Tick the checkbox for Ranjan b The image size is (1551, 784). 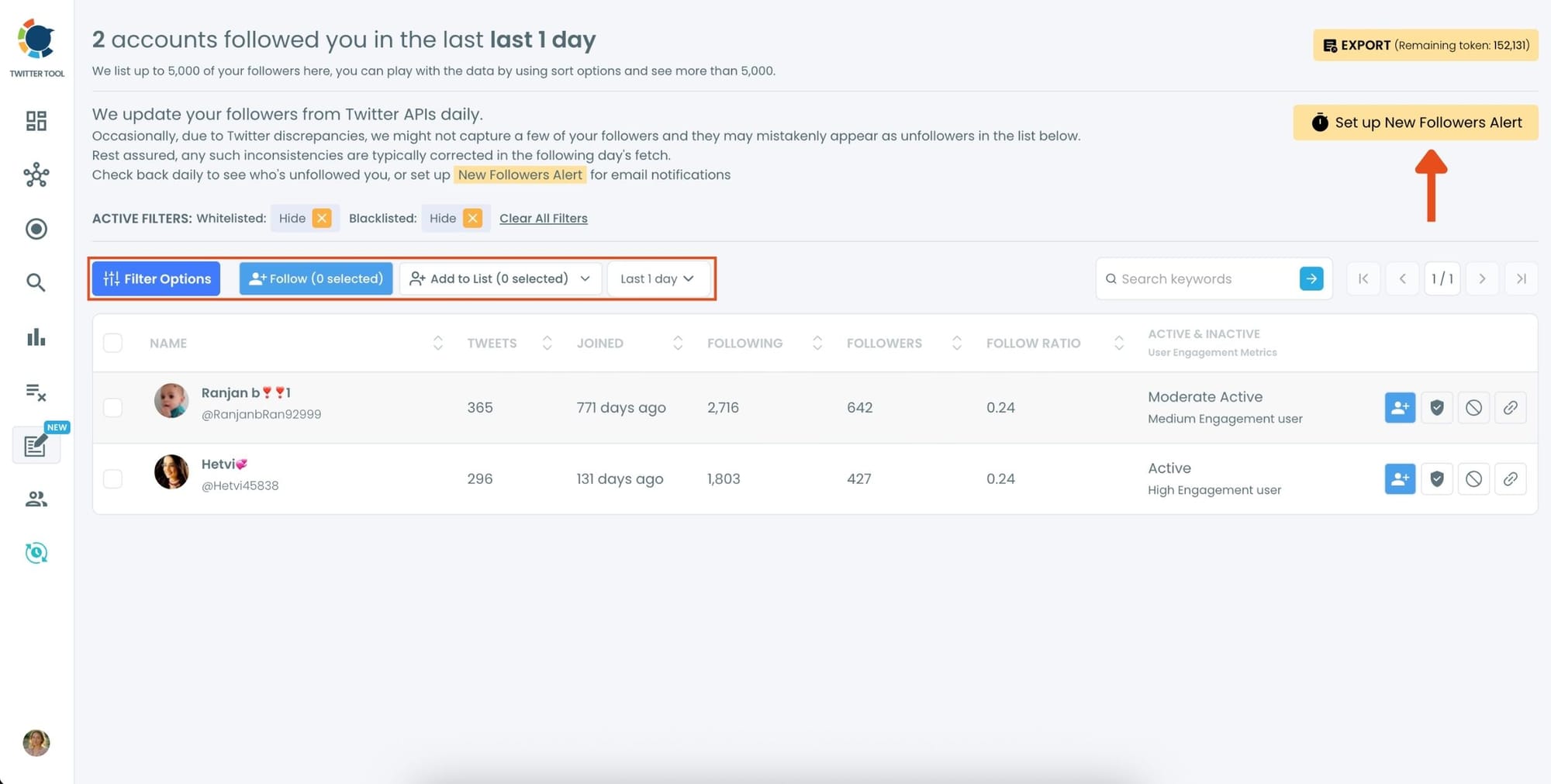113,408
